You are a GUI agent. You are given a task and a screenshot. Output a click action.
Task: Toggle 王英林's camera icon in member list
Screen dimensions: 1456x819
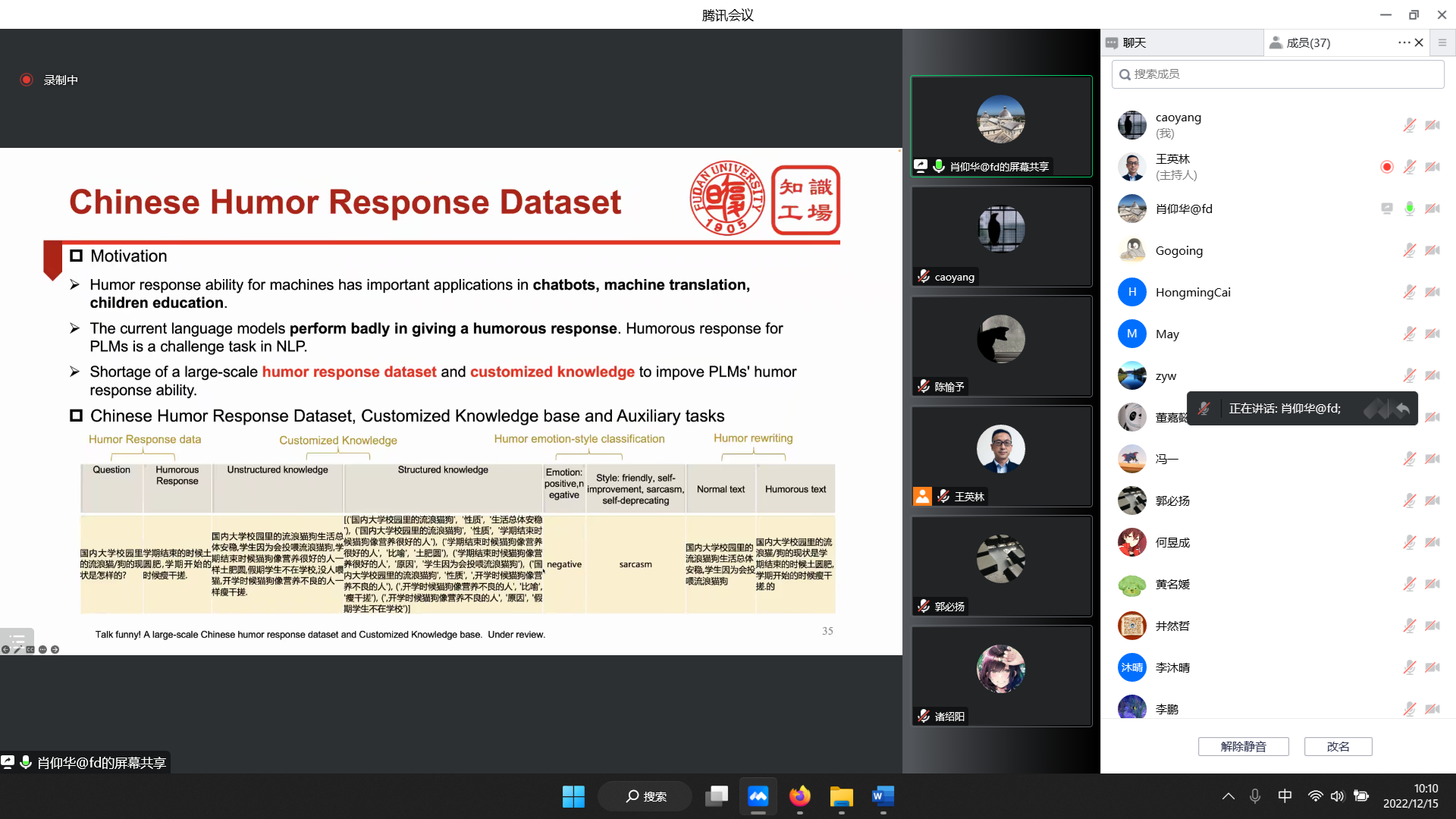pos(1432,167)
